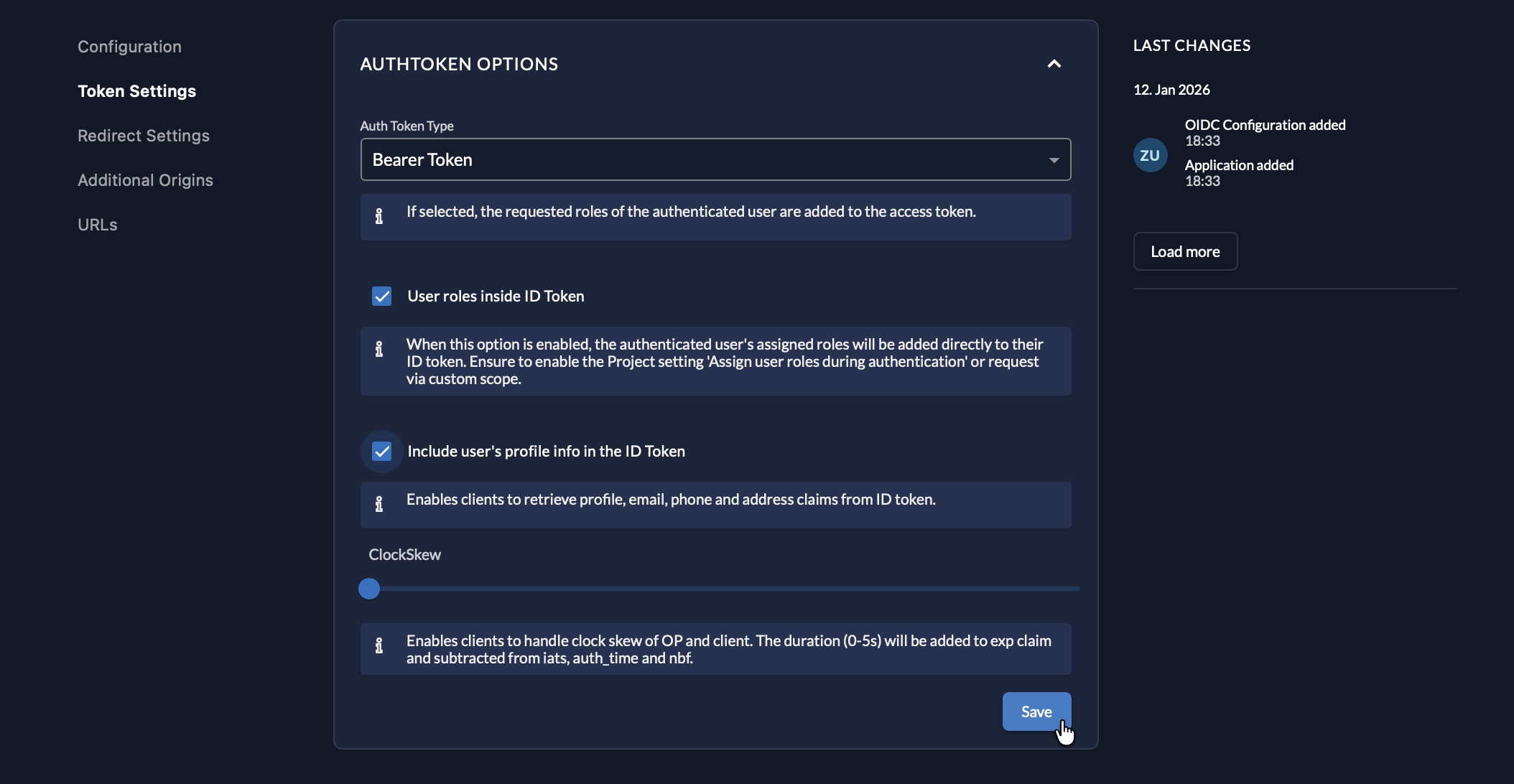Uncheck User roles inside ID Token

point(382,297)
